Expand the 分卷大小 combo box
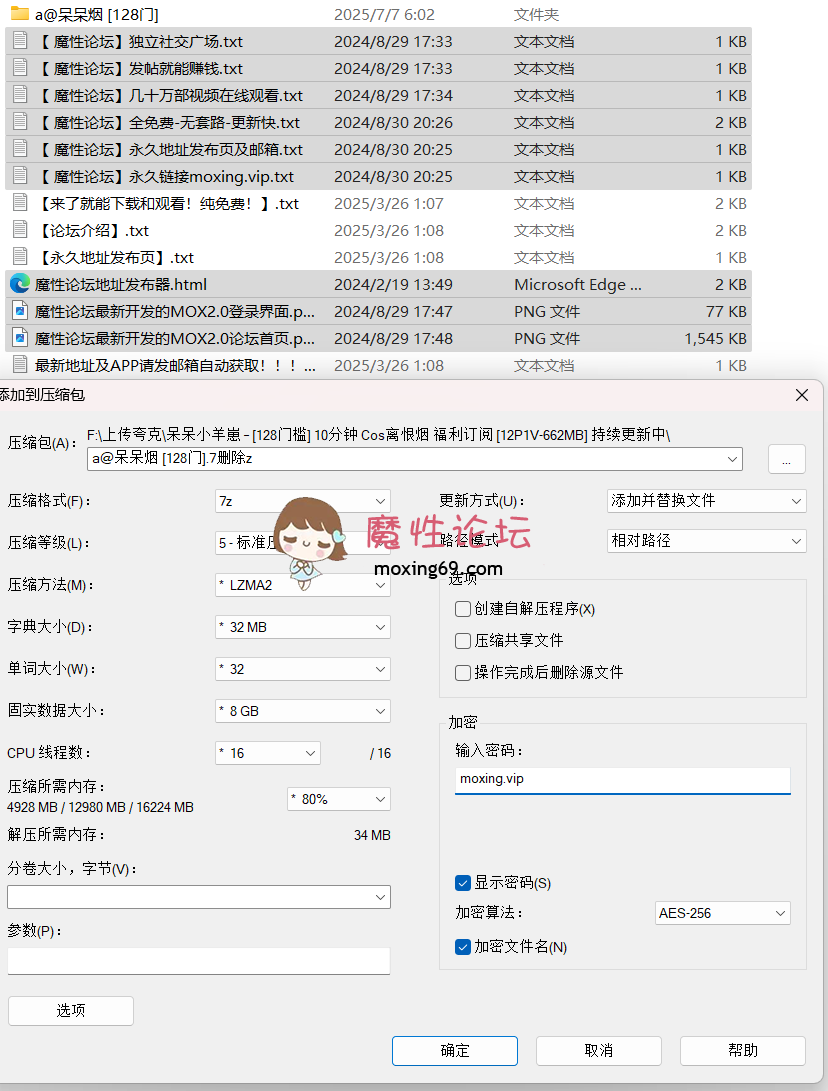828x1091 pixels. pos(199,897)
